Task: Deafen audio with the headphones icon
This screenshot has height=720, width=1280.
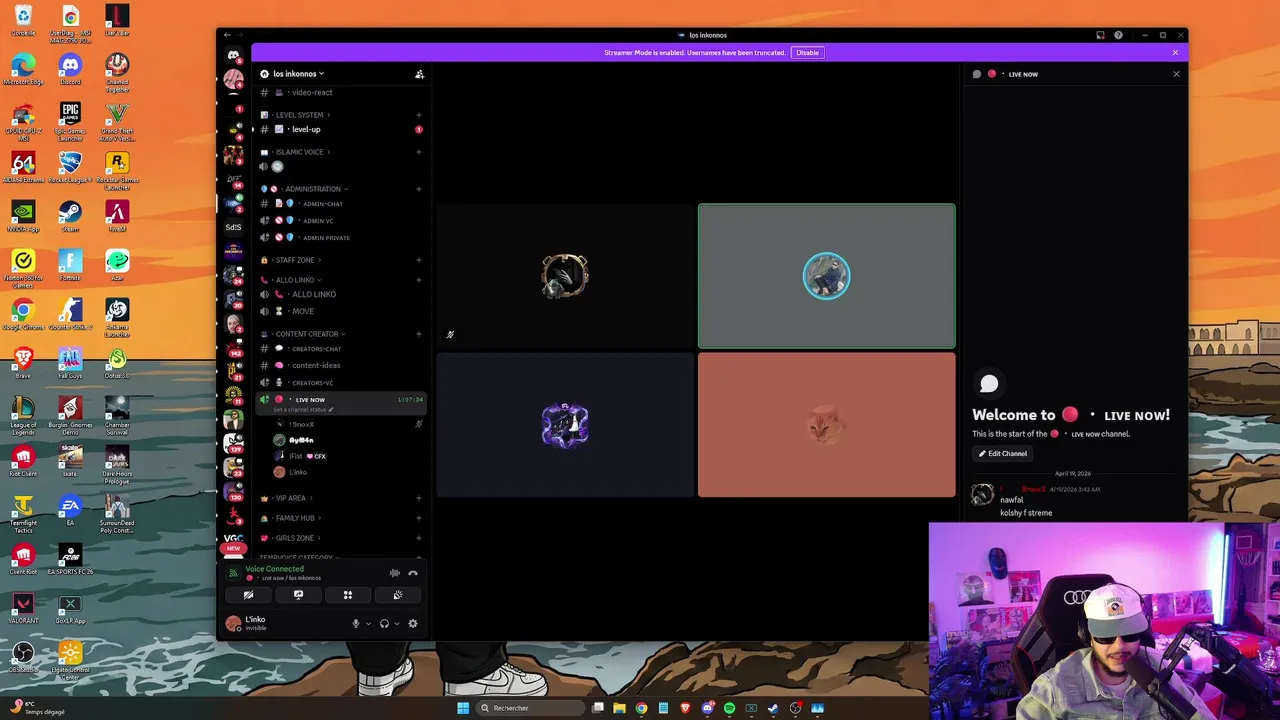Action: coord(384,624)
